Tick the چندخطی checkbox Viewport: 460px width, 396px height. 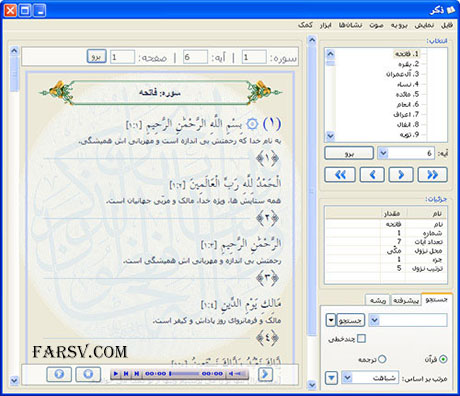(361, 339)
